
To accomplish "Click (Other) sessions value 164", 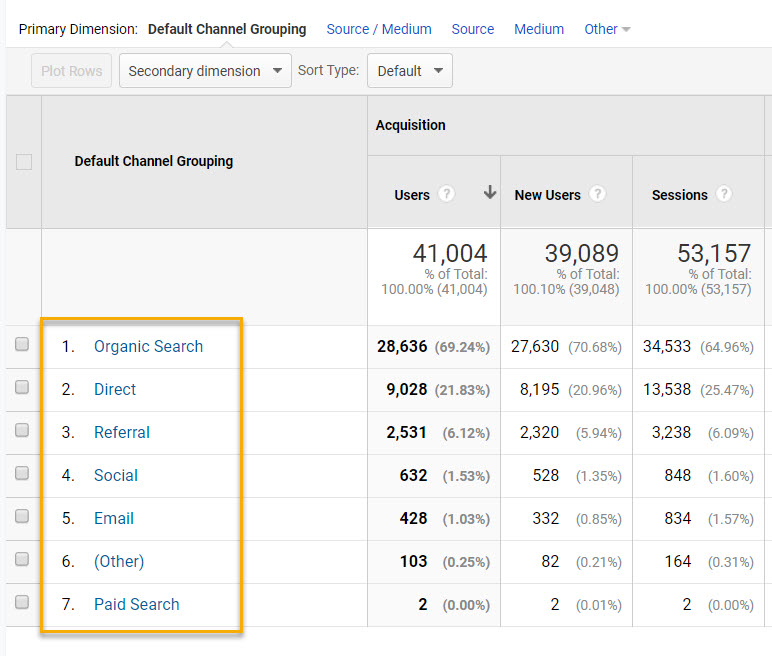I will pyautogui.click(x=677, y=561).
